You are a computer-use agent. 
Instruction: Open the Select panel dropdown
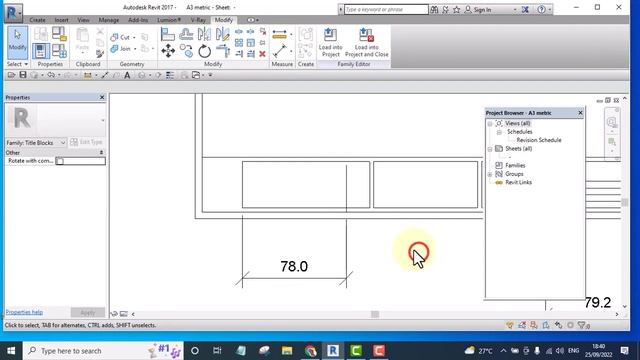[18, 64]
